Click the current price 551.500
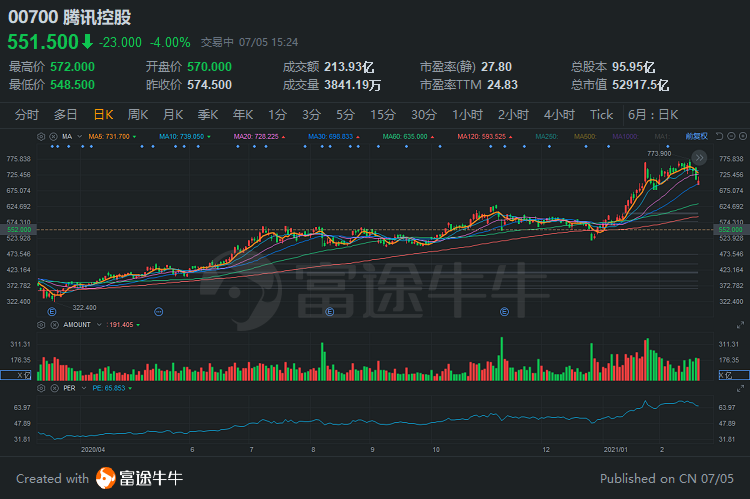Image resolution: width=750 pixels, height=499 pixels. pos(43,42)
